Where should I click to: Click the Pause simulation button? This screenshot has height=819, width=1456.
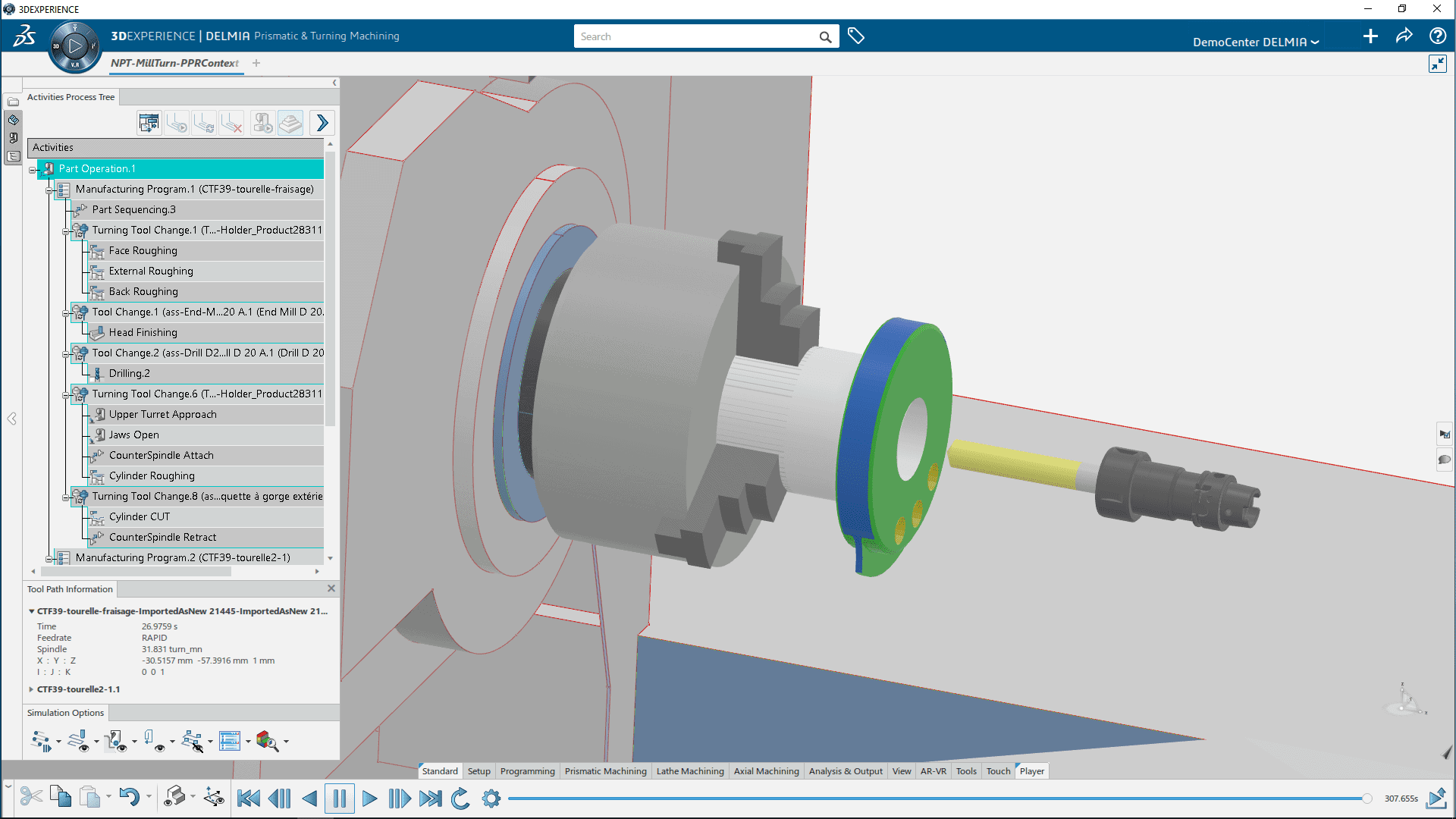339,797
